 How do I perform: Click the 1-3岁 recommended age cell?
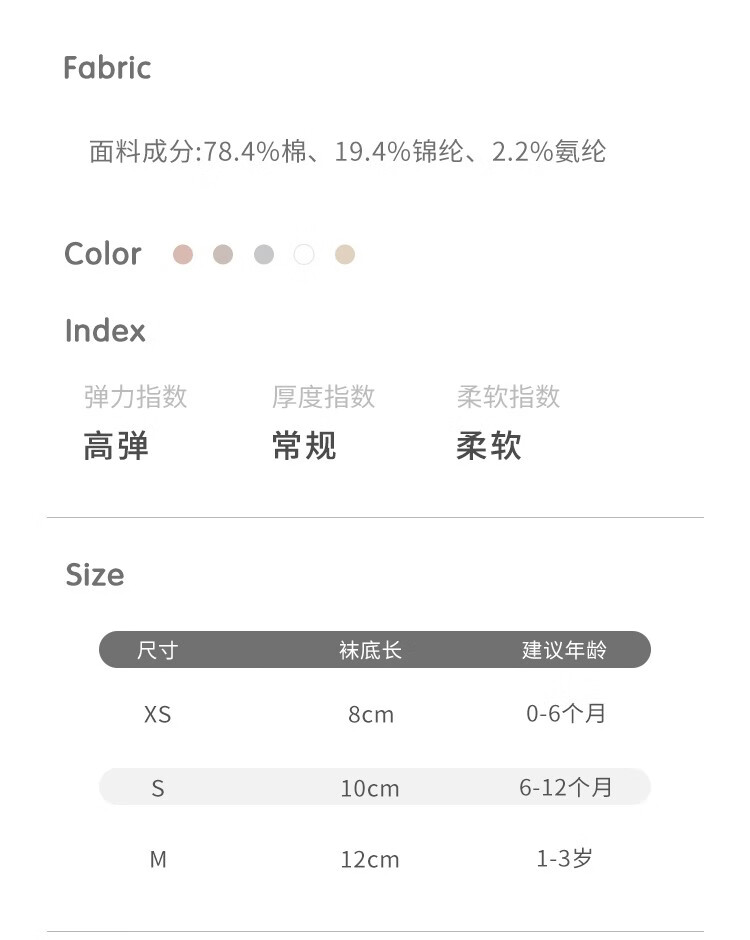[564, 858]
